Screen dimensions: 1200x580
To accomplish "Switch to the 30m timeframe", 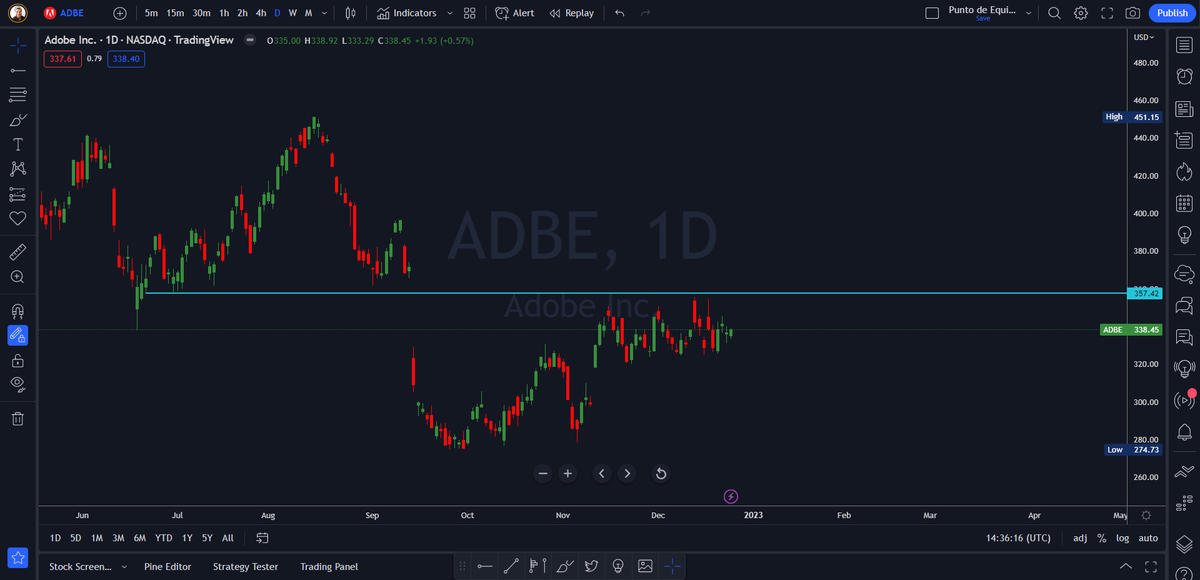I will point(201,13).
